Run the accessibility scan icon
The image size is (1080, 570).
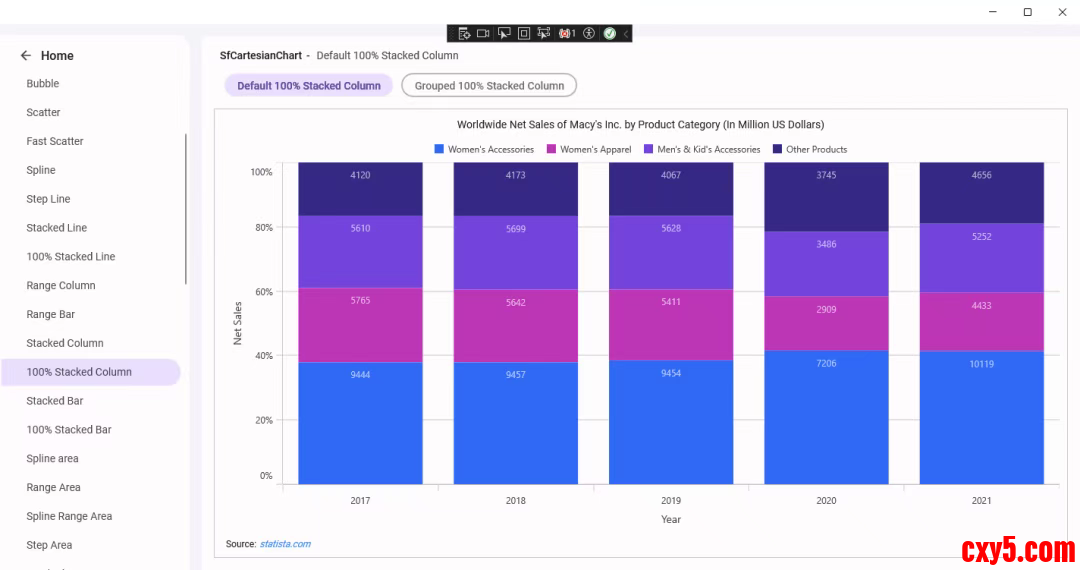(589, 33)
